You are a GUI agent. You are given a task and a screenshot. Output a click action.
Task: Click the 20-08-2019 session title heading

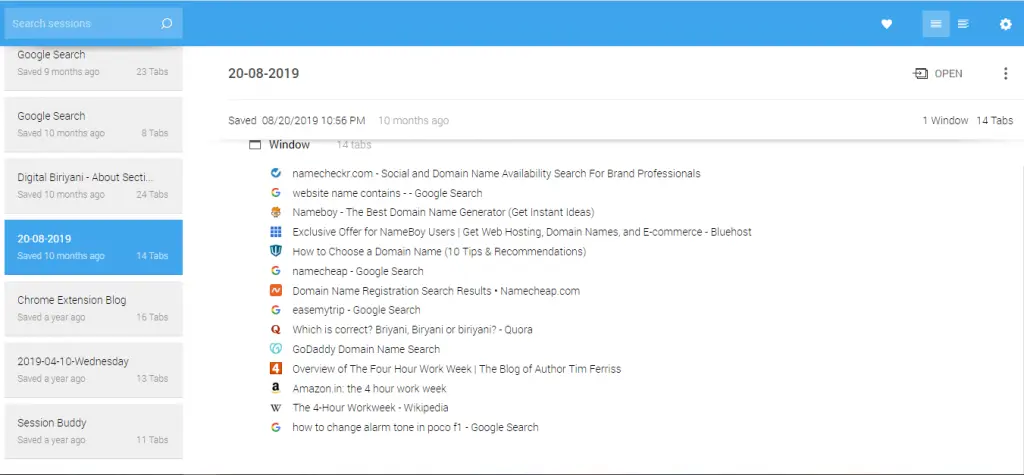pos(263,73)
